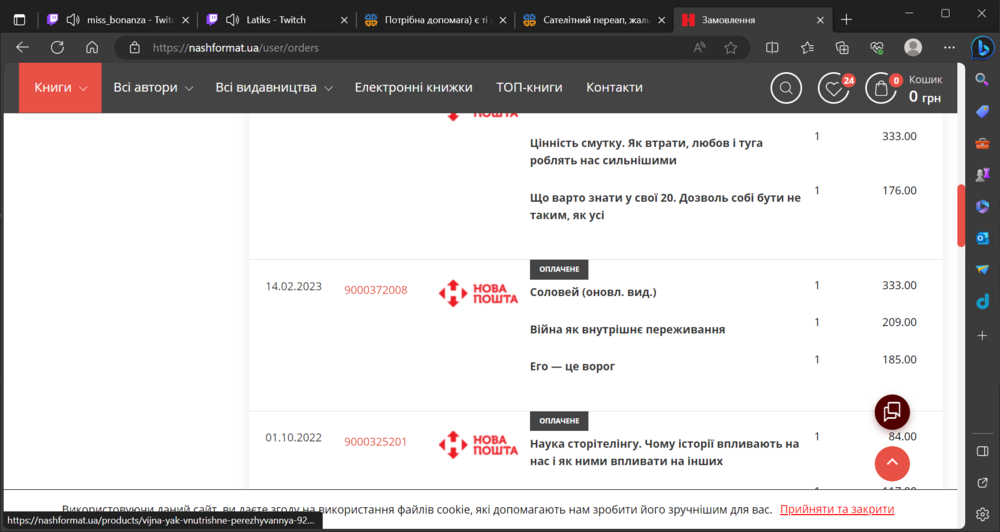
Task: Click the ОПЛАЧЕНЕ badge above Соловей
Action: [x=559, y=269]
